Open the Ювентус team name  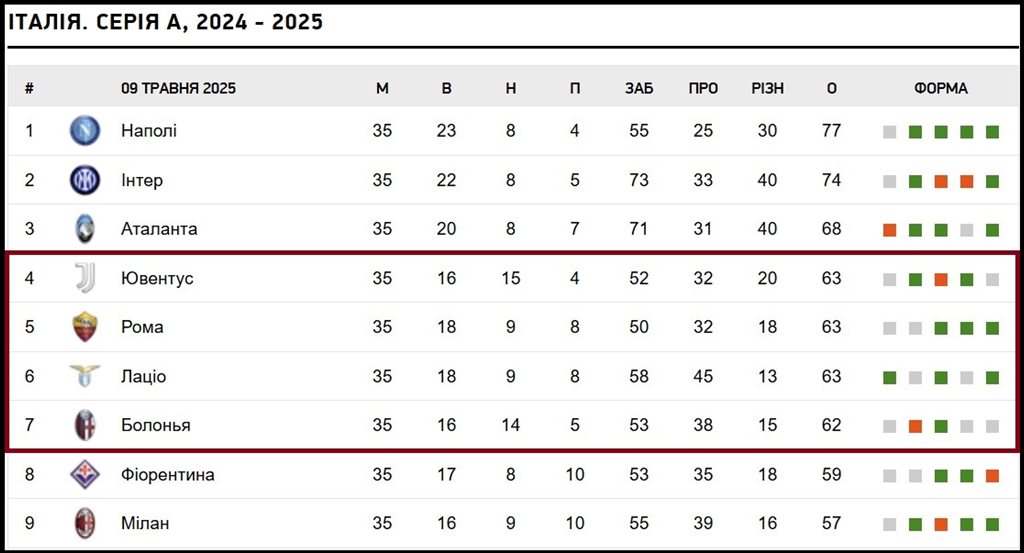pyautogui.click(x=157, y=278)
